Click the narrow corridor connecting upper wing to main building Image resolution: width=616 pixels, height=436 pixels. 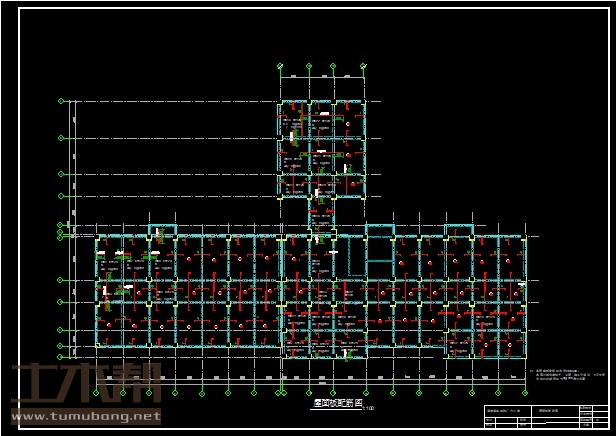coord(321,215)
